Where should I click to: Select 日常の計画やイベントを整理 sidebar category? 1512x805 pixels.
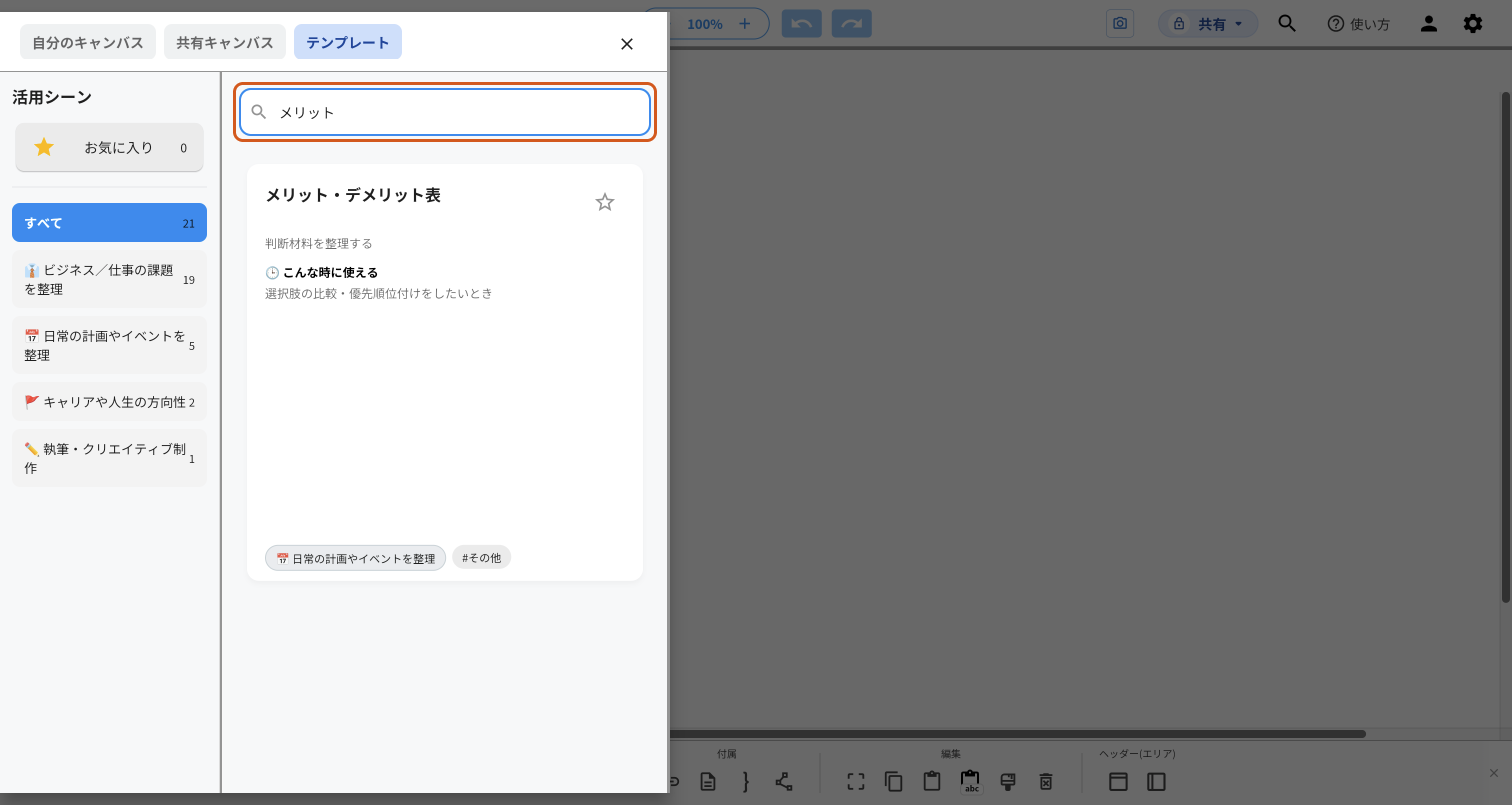coord(109,345)
